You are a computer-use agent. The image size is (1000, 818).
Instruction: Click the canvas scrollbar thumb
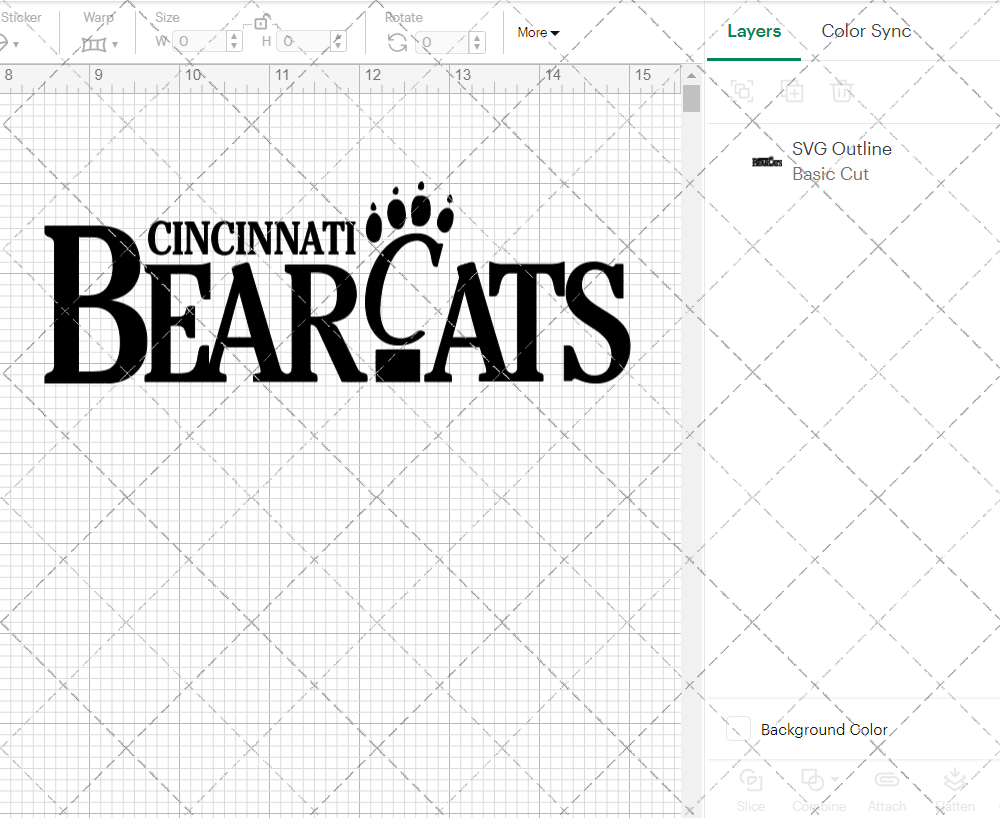click(x=690, y=96)
